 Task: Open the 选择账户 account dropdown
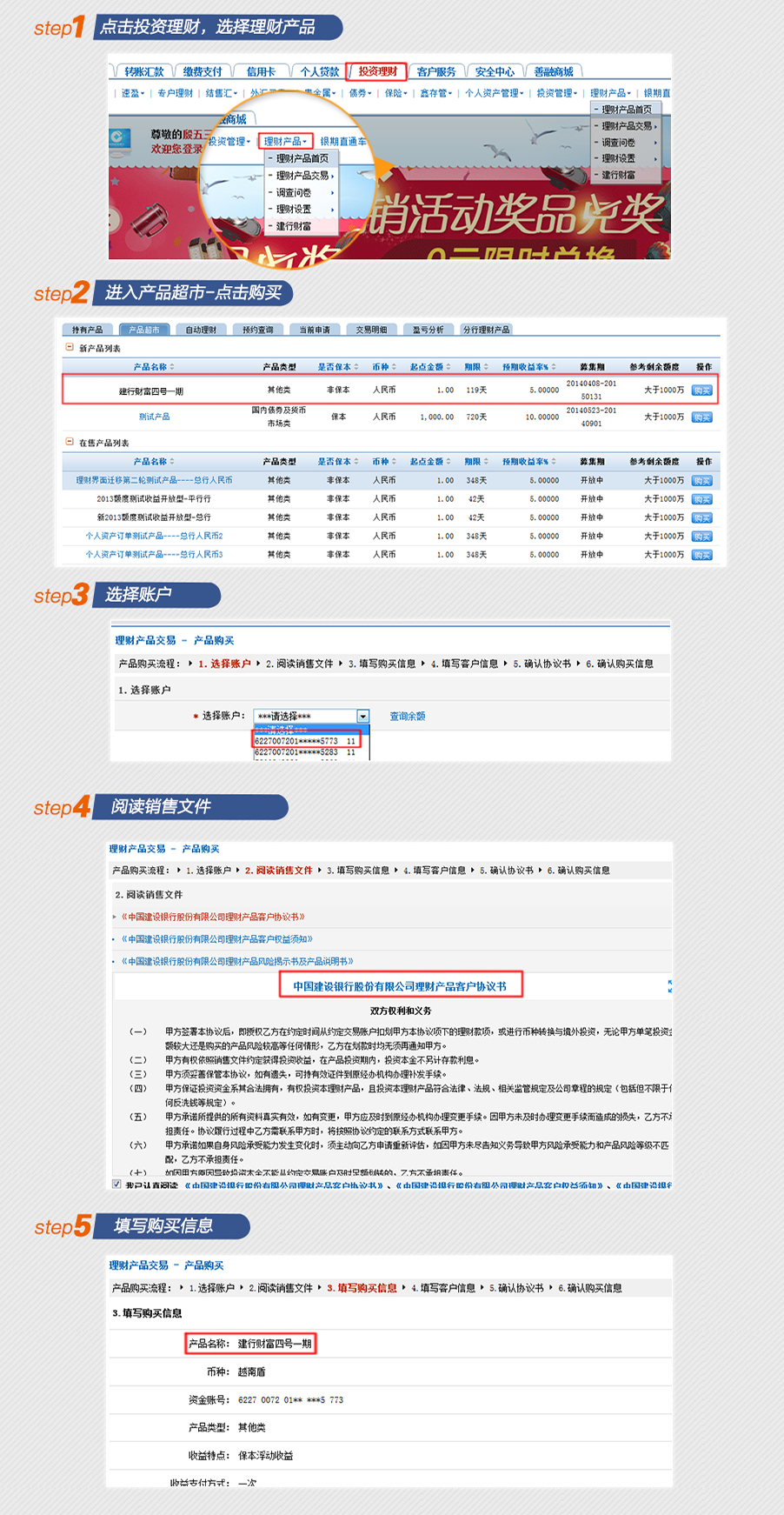point(363,716)
